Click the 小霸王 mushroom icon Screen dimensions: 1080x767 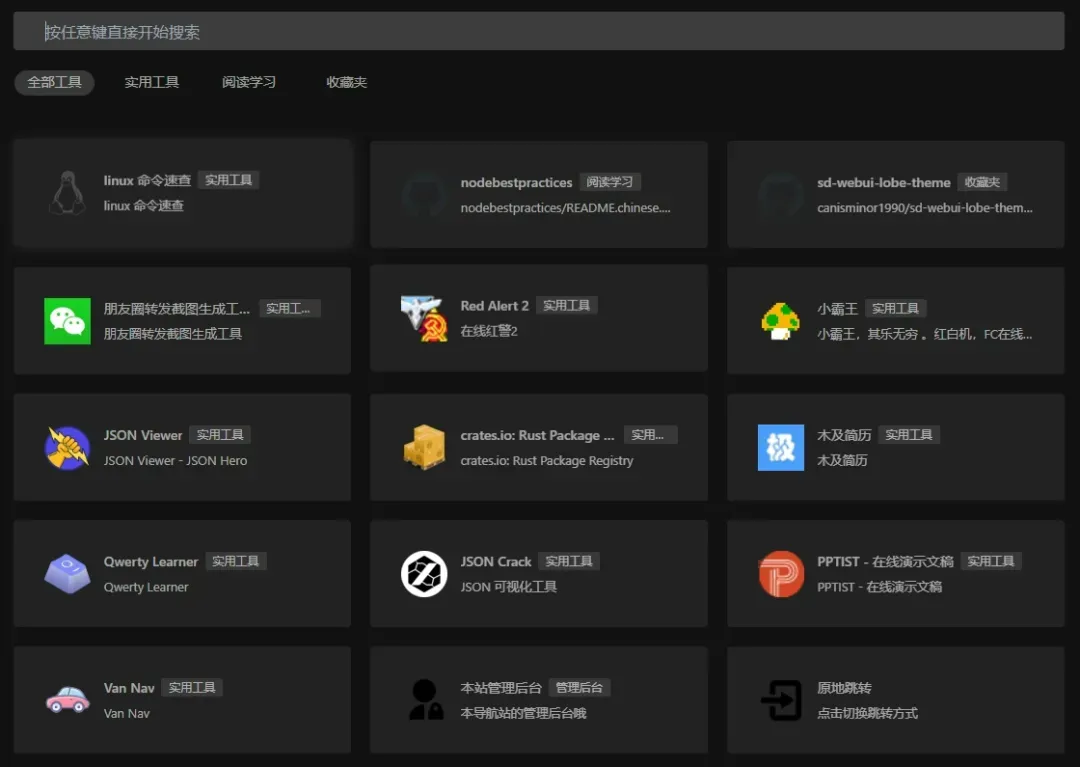tap(781, 318)
